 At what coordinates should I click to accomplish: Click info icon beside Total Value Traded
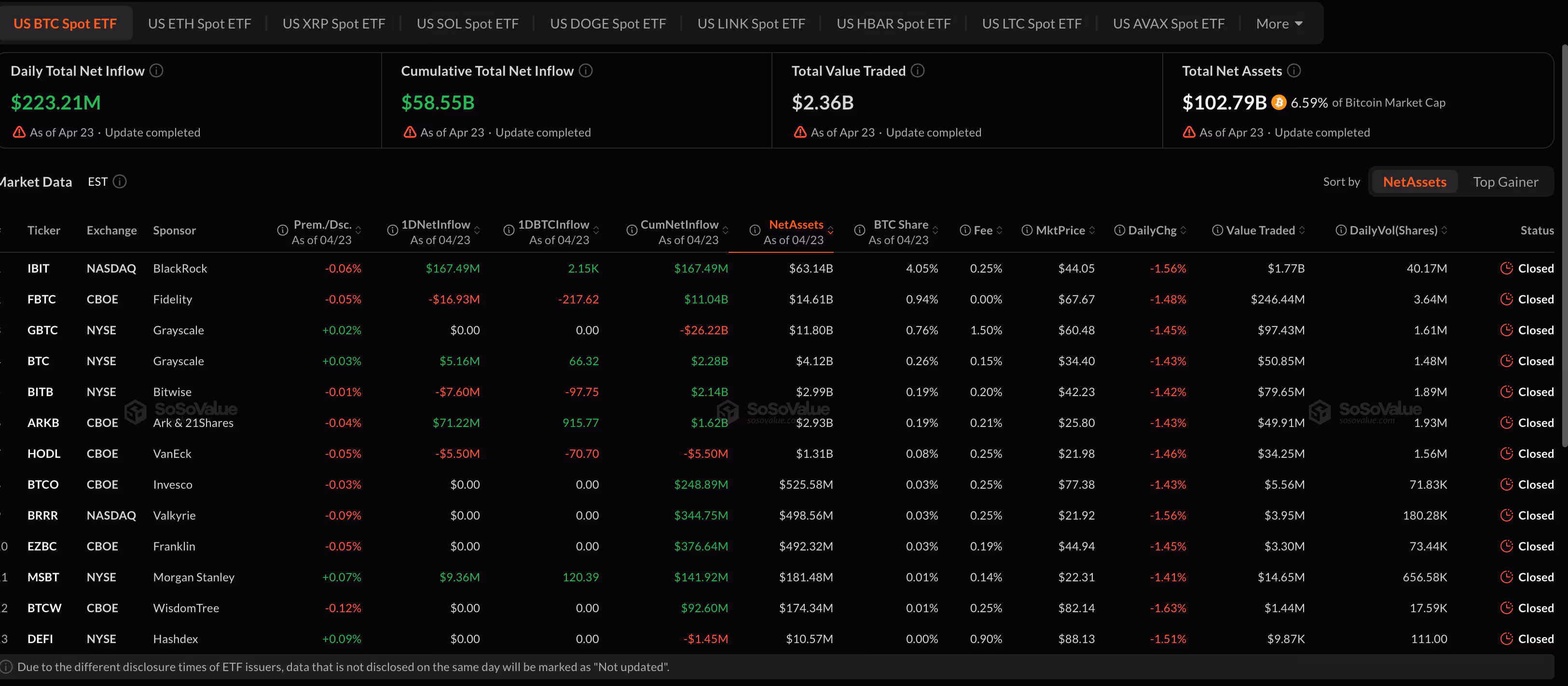point(917,70)
